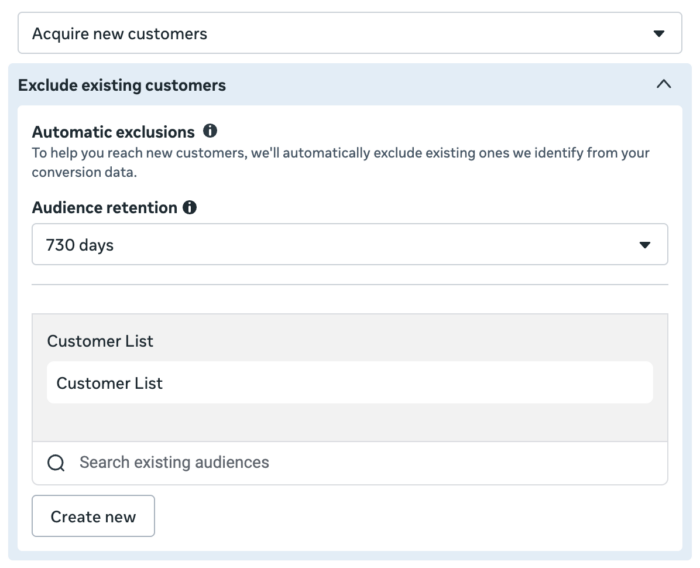Open the Acquire new customers dropdown
The height and width of the screenshot is (568, 700).
click(x=350, y=33)
